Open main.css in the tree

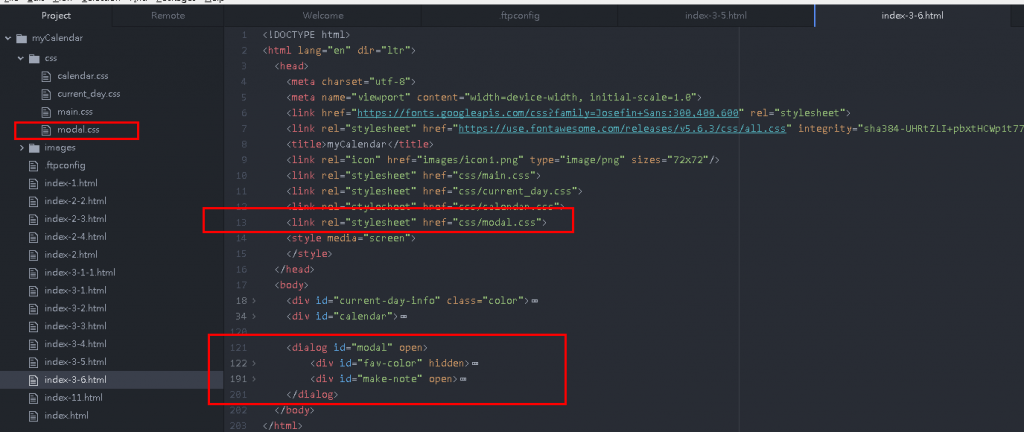pyautogui.click(x=75, y=112)
